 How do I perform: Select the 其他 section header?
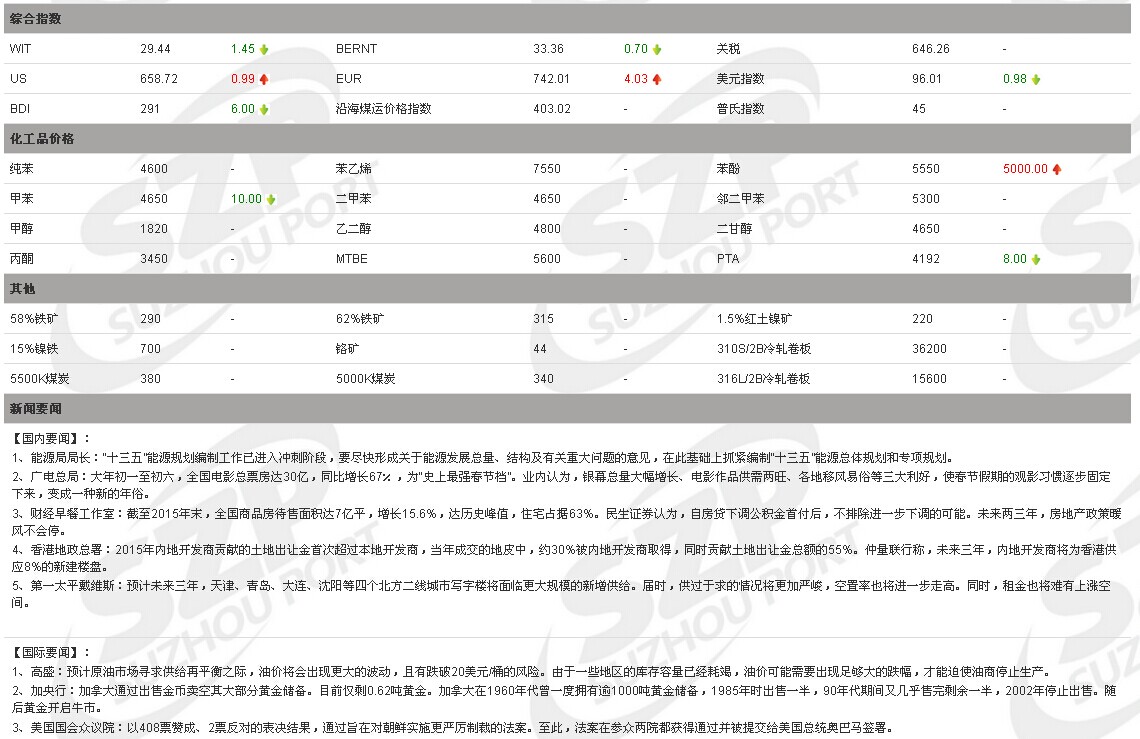pos(567,289)
